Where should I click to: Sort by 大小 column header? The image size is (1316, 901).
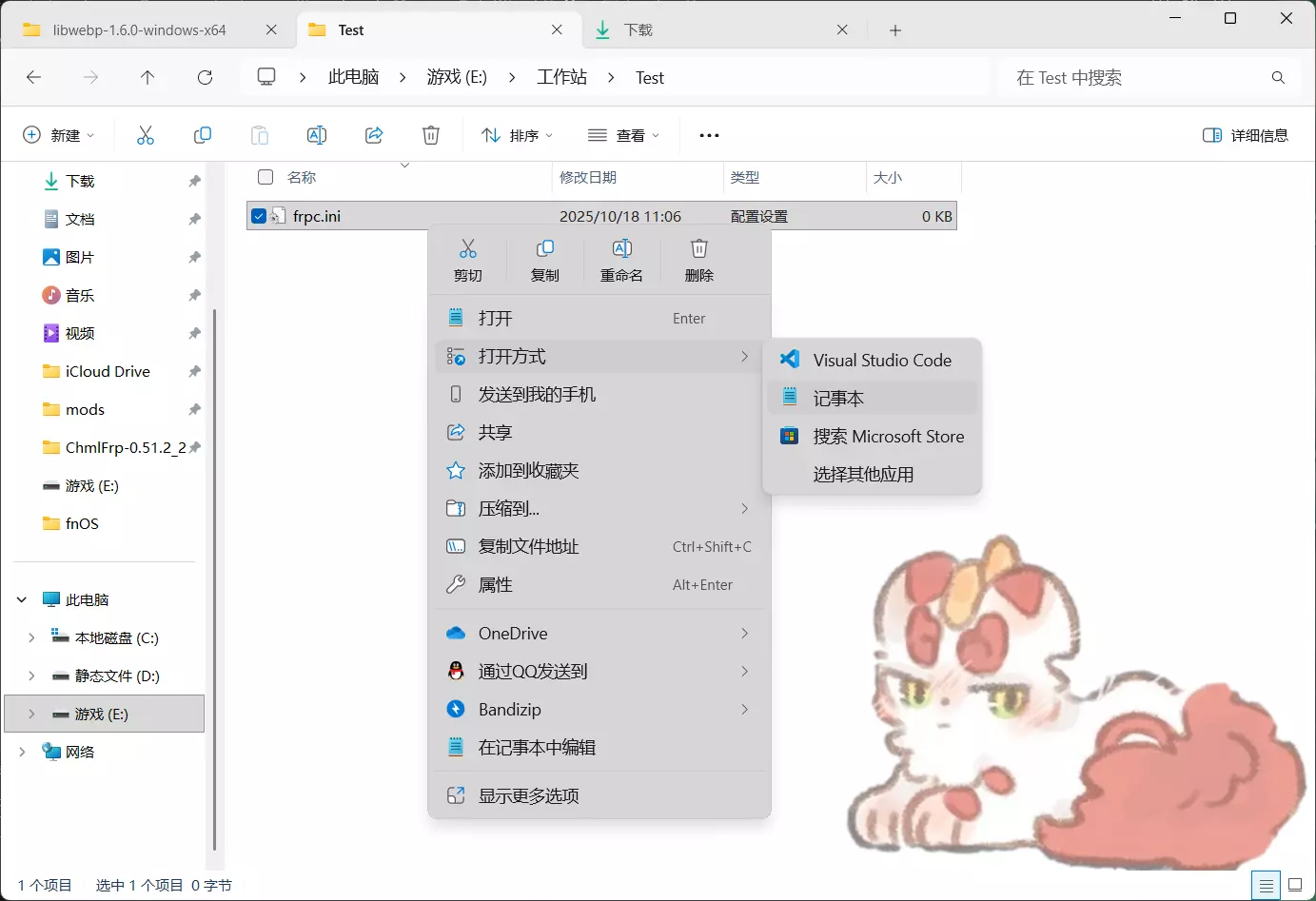(913, 177)
